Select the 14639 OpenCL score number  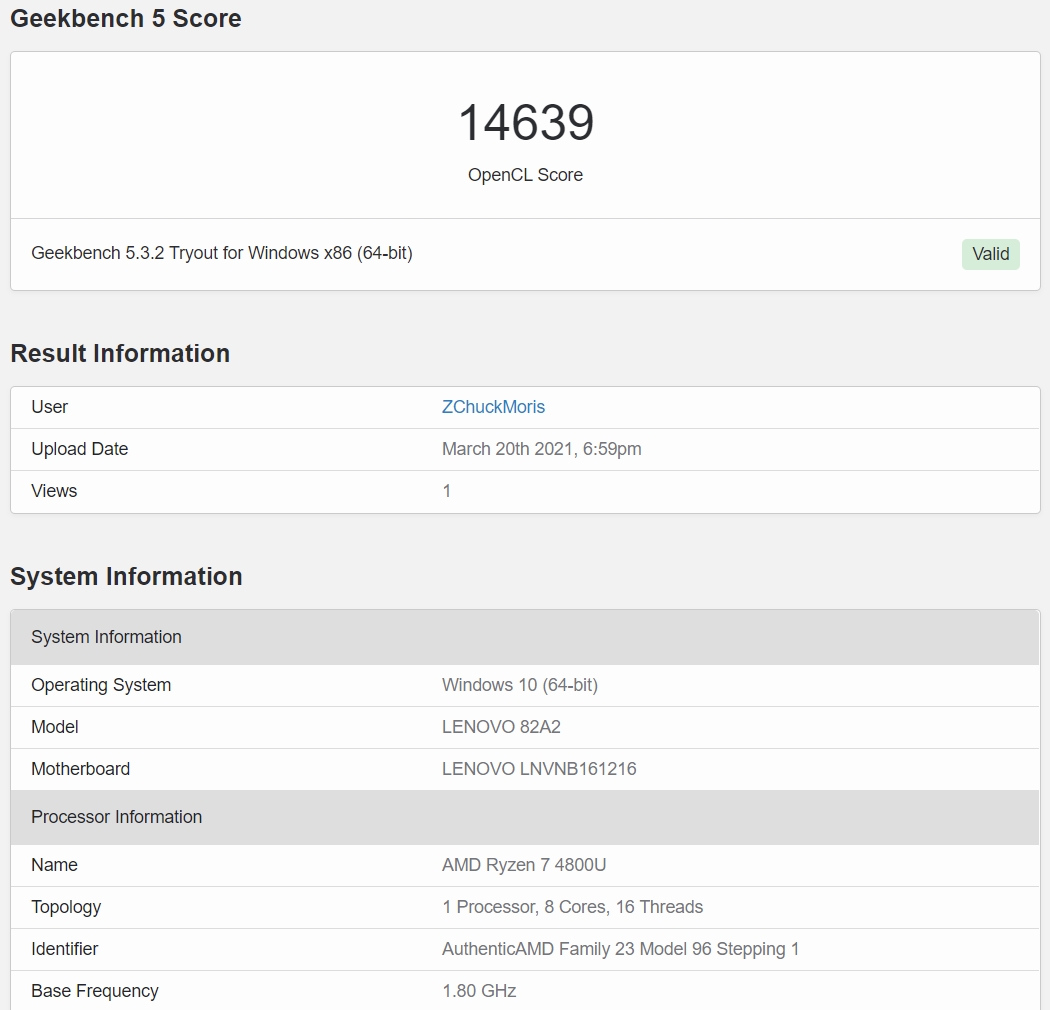[526, 123]
